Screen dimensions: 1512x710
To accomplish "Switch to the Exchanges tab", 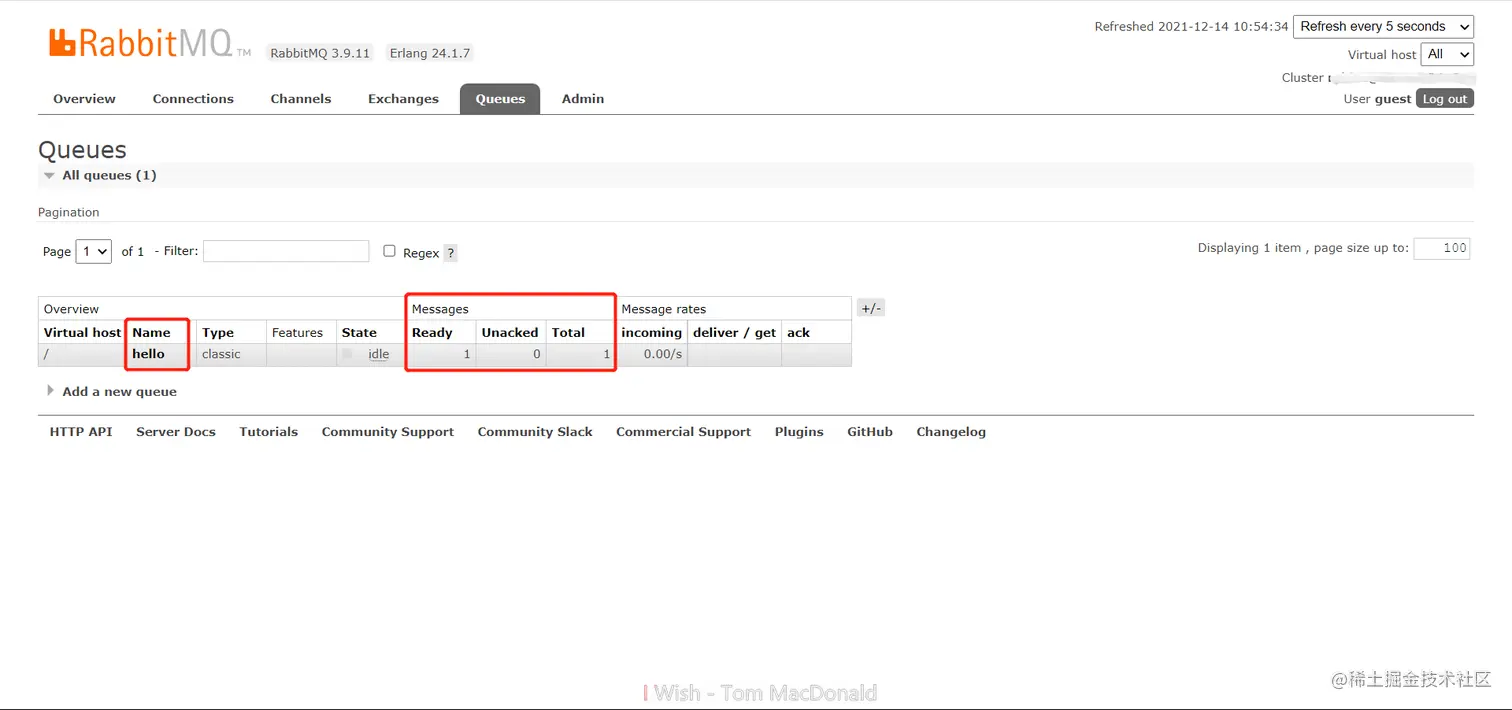I will tap(403, 99).
